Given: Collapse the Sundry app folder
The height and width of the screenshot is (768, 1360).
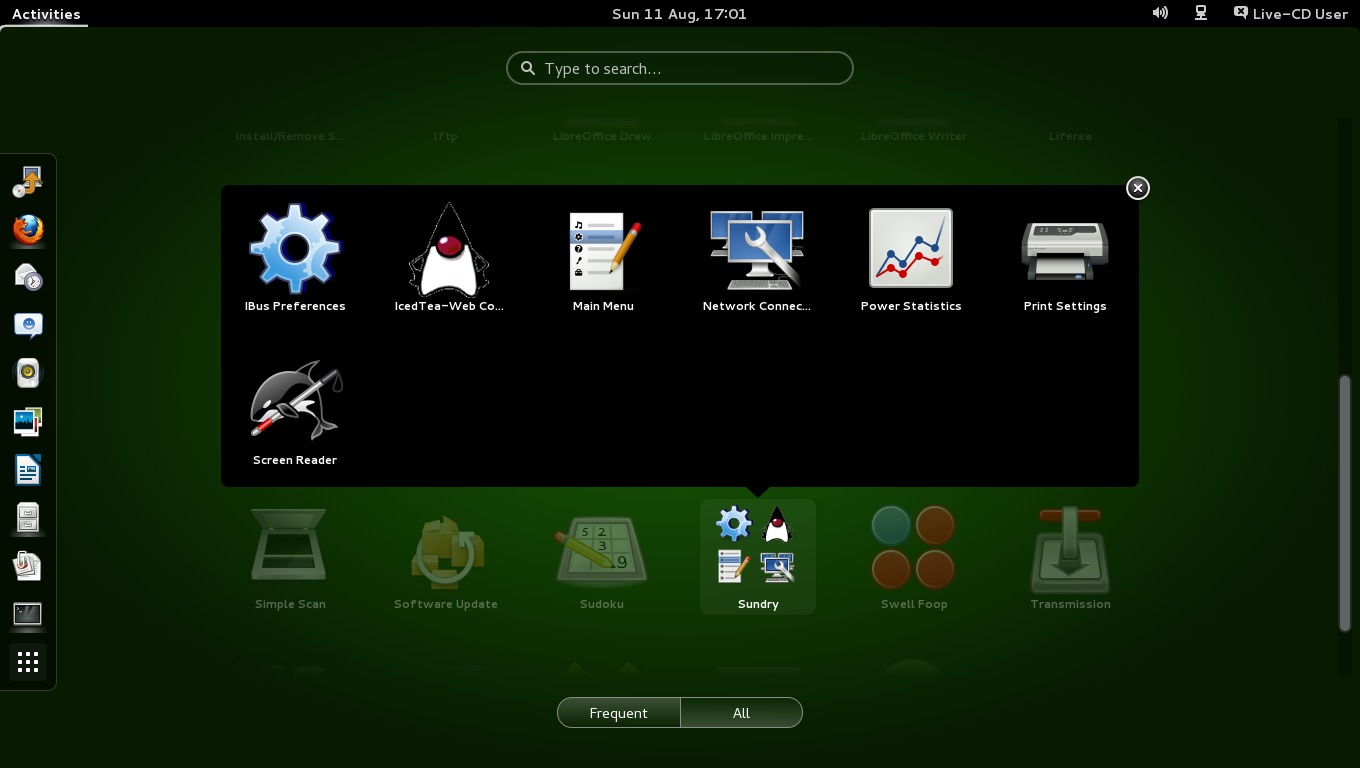Looking at the screenshot, I should tap(758, 558).
